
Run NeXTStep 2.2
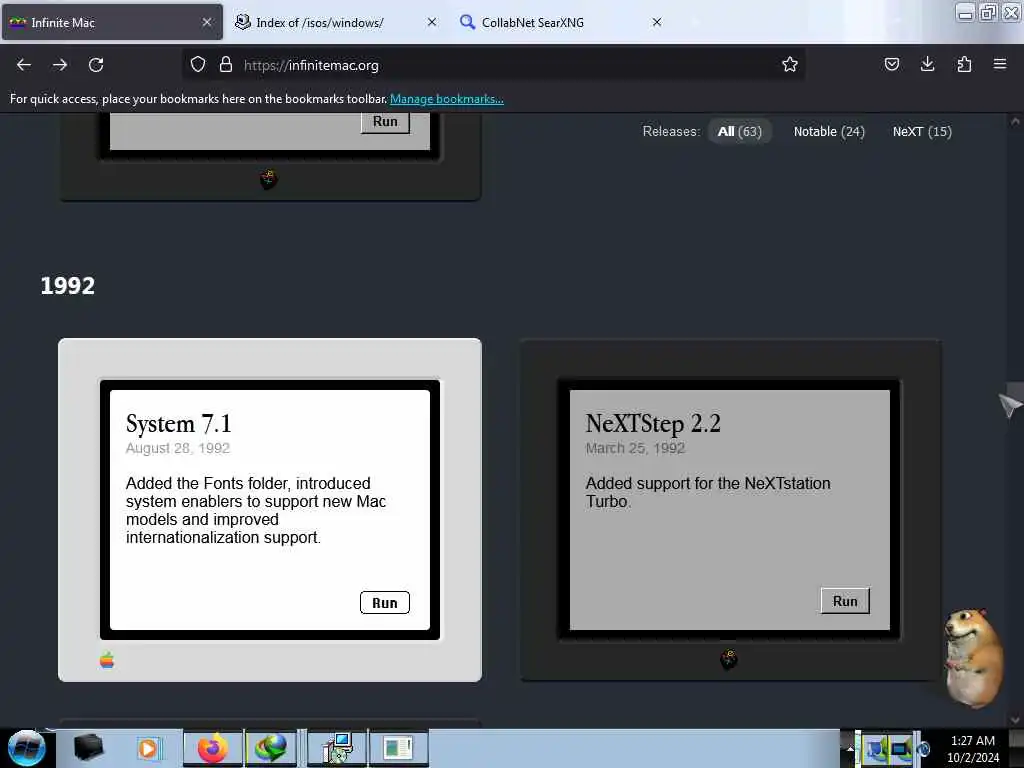coord(845,601)
